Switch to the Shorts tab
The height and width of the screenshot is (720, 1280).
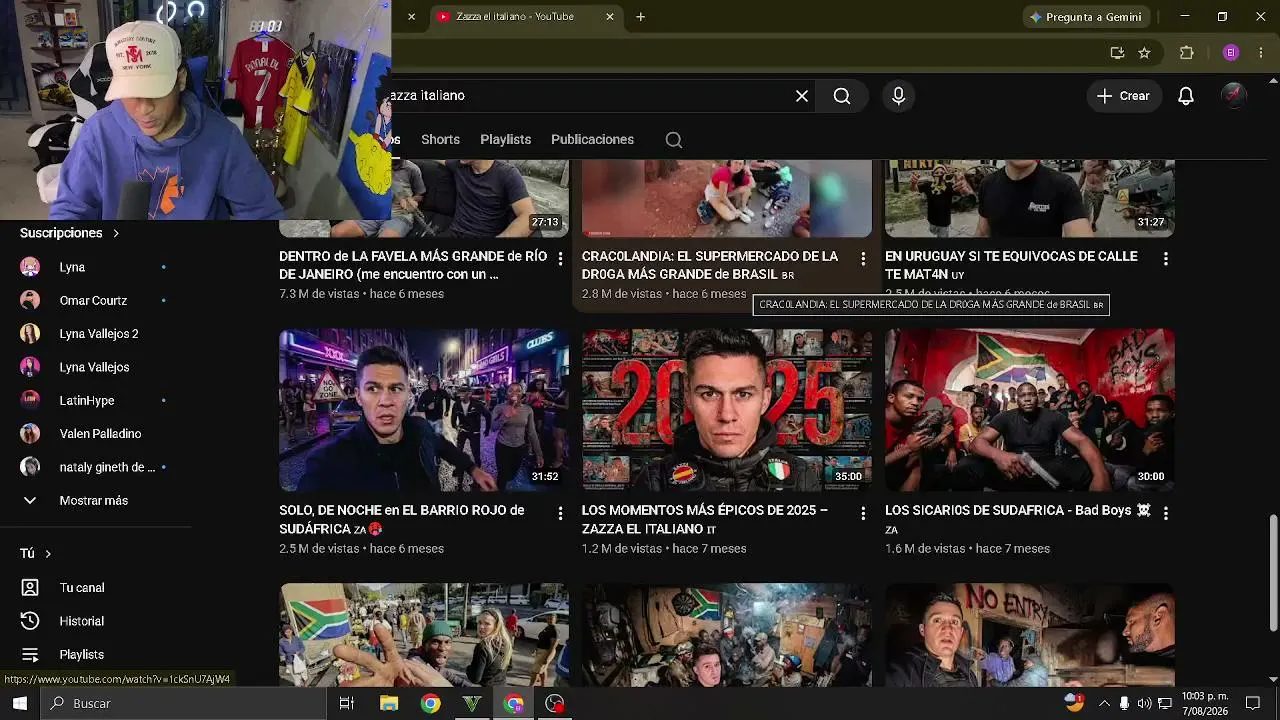440,140
